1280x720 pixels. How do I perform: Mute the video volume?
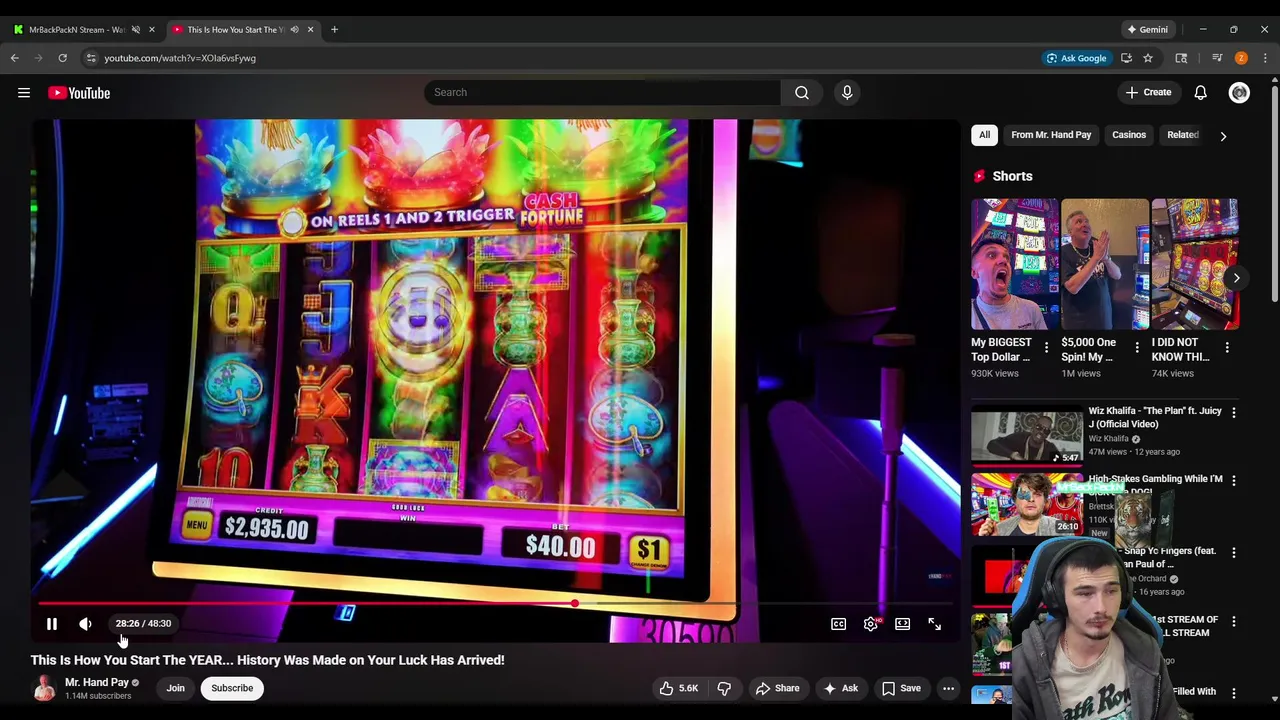[85, 624]
